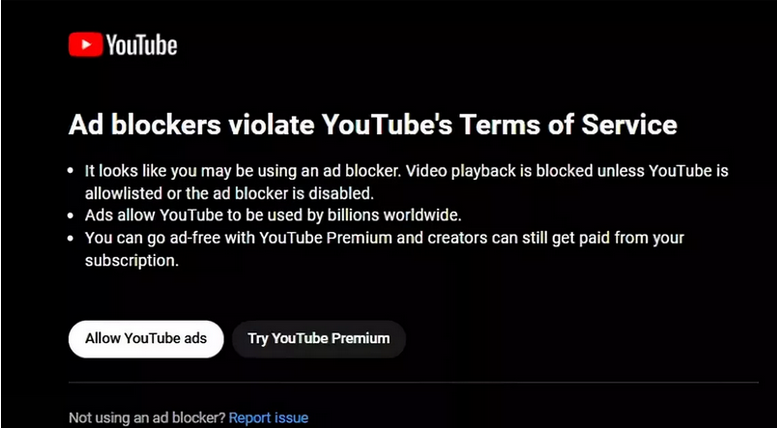Image resolution: width=777 pixels, height=428 pixels.
Task: Open the Report issue link
Action: click(268, 417)
